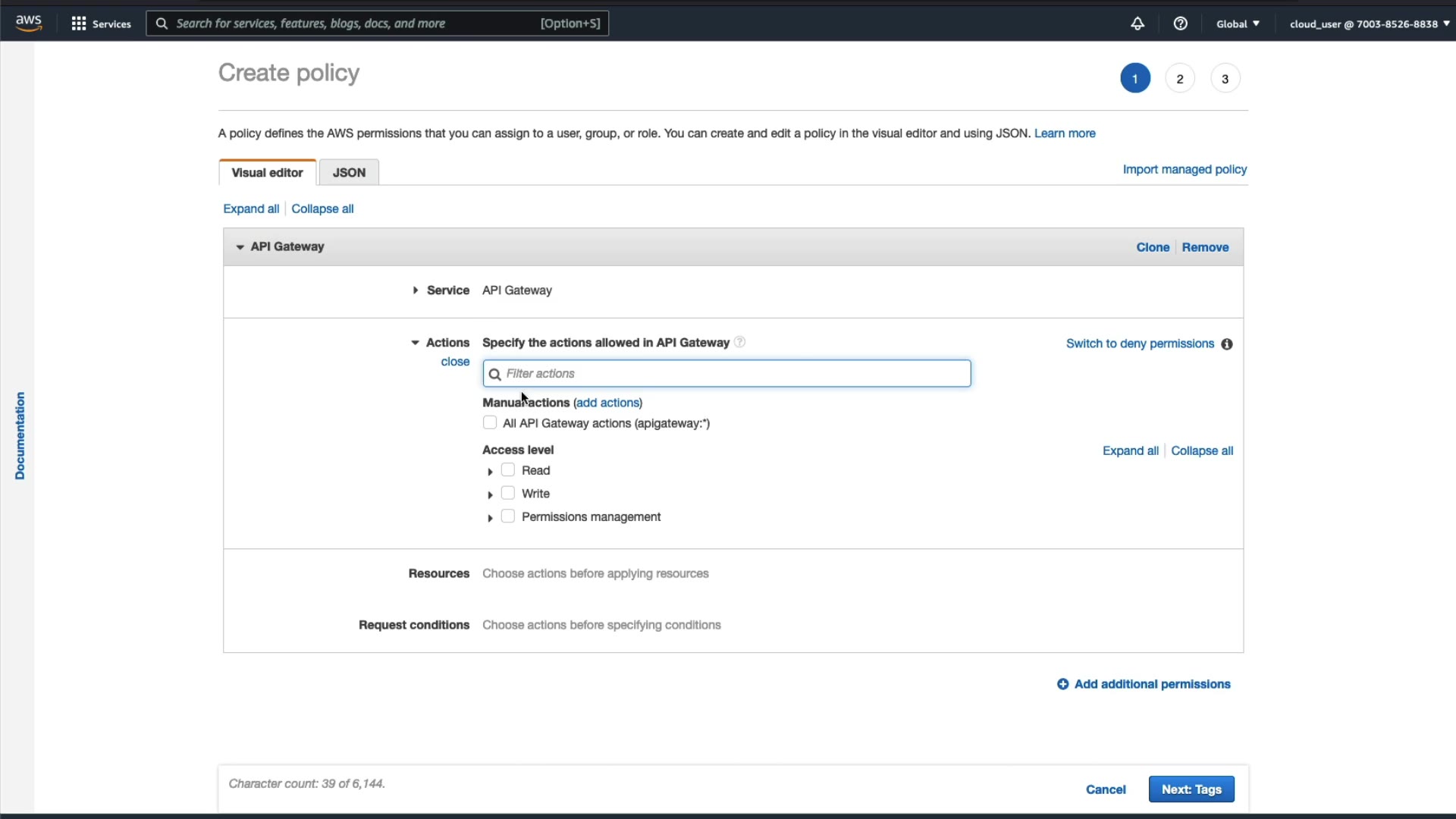Open the Services grid menu icon
Image resolution: width=1456 pixels, height=819 pixels.
[x=78, y=24]
